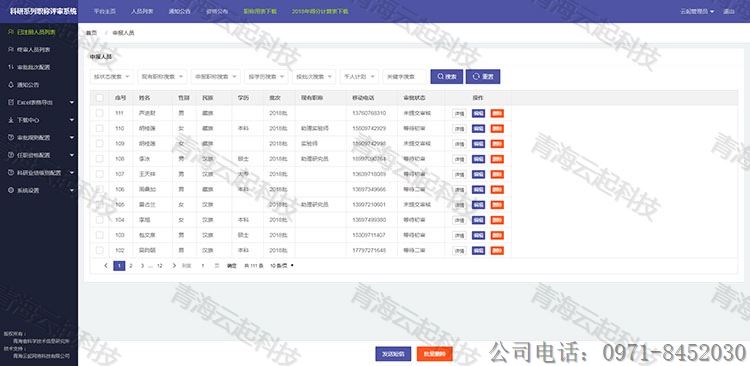750x366 pixels.
Task: Click the bell icon for 通知公告 in sidebar
Action: [x=11, y=85]
